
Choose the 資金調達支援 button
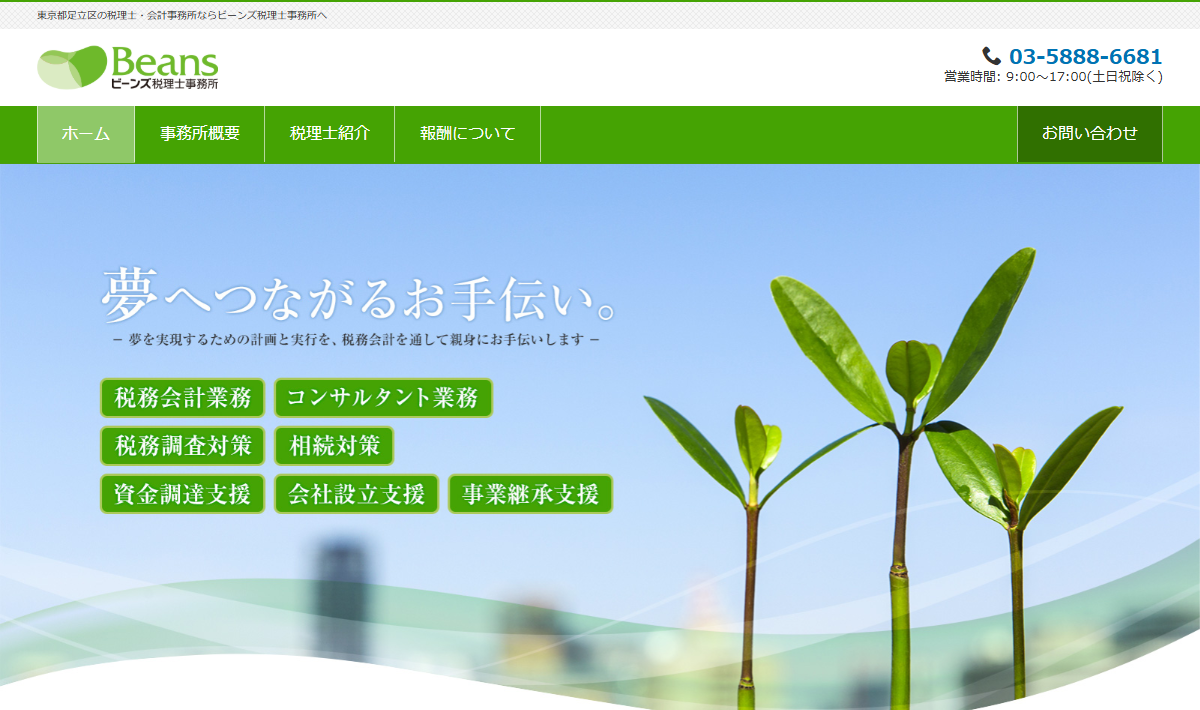pyautogui.click(x=182, y=494)
